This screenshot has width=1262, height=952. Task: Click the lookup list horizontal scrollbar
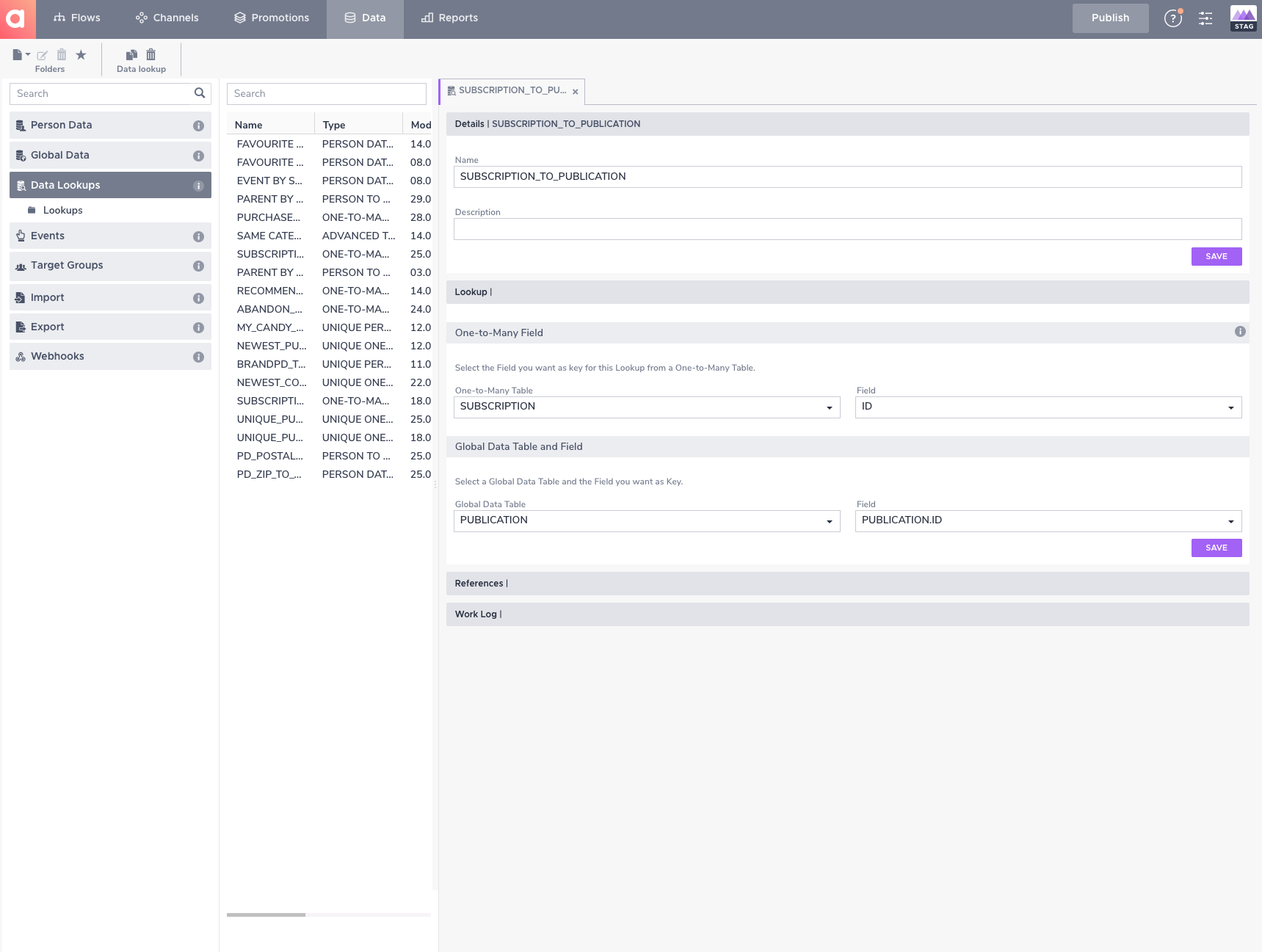[266, 915]
